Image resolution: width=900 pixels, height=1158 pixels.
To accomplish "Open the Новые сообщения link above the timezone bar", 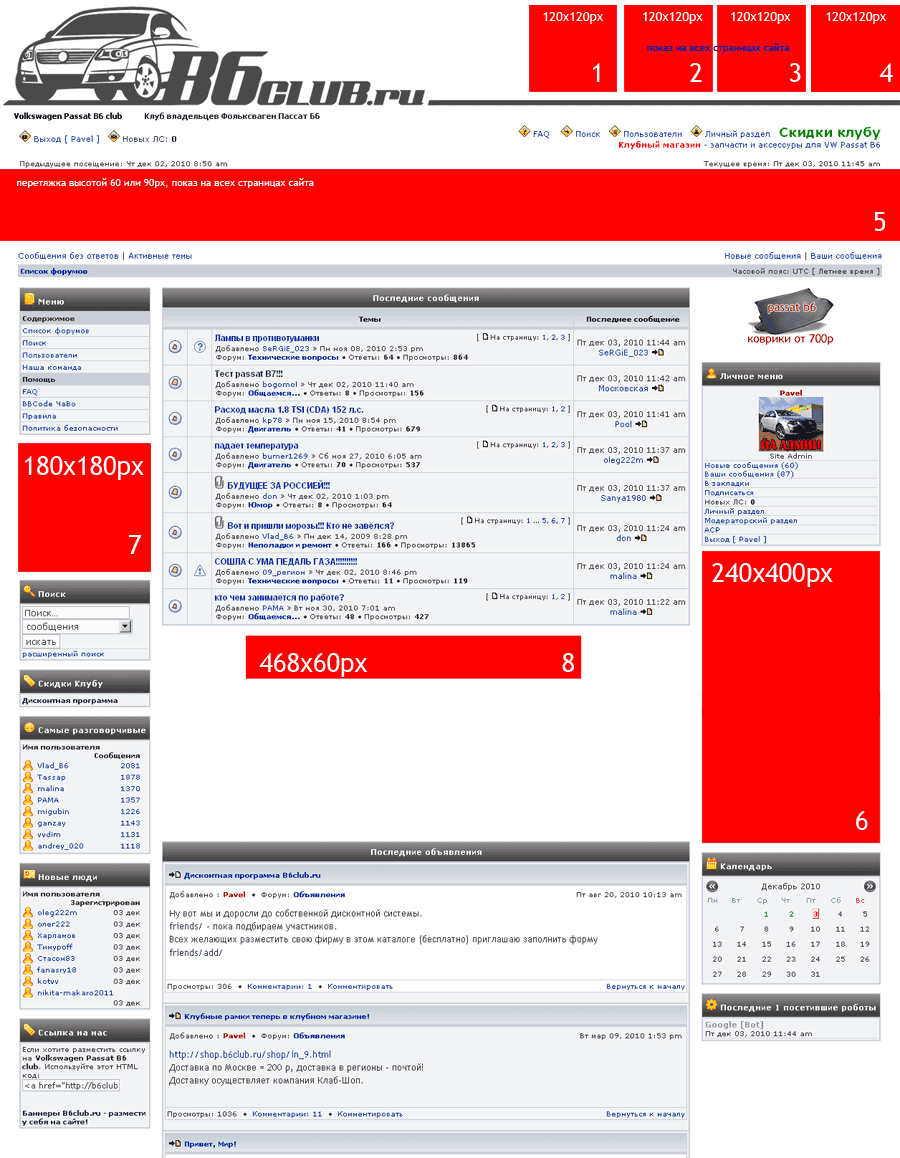I will pyautogui.click(x=762, y=256).
